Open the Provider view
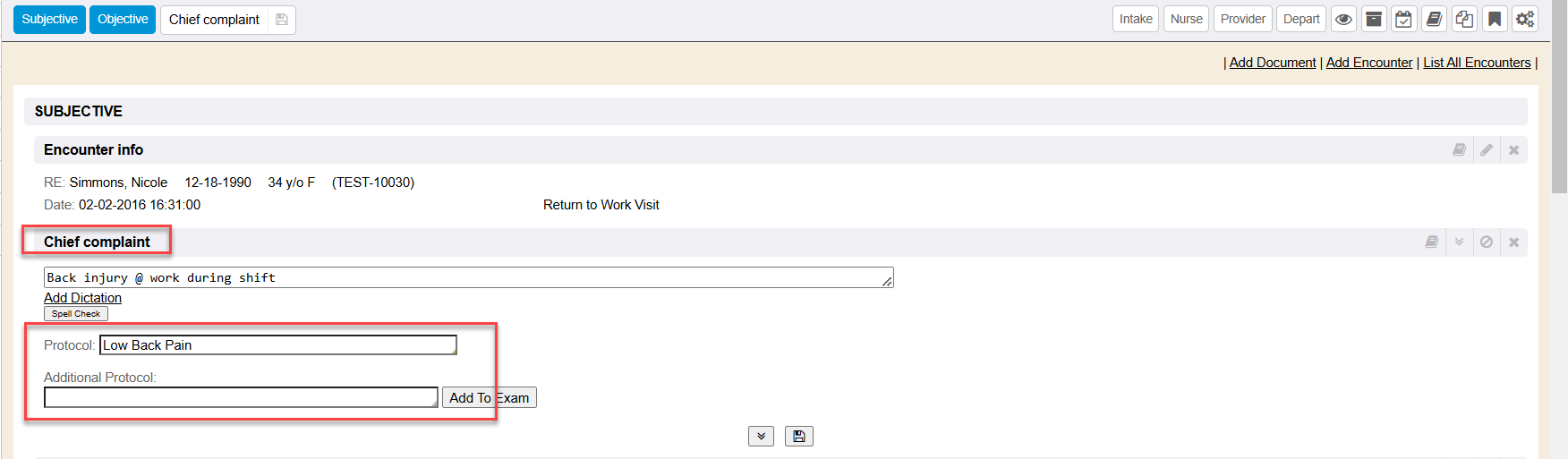 pos(1242,19)
